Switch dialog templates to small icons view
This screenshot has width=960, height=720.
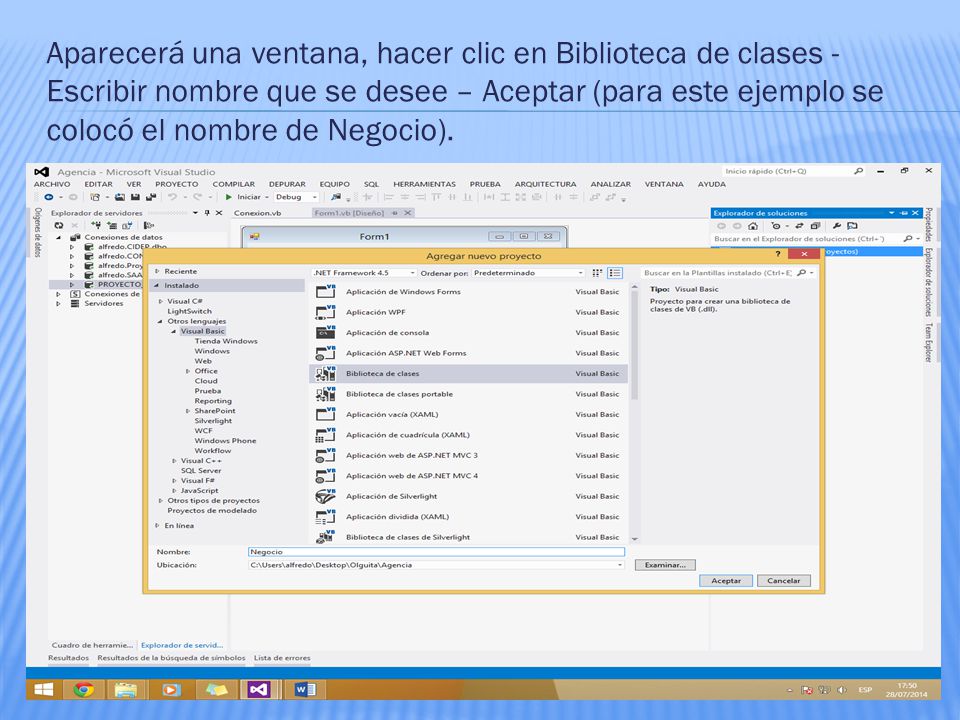point(598,273)
